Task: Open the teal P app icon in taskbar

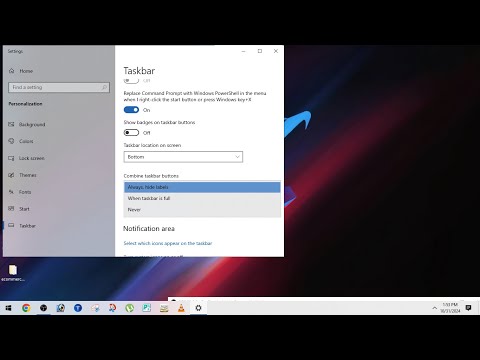Action: pos(147,308)
